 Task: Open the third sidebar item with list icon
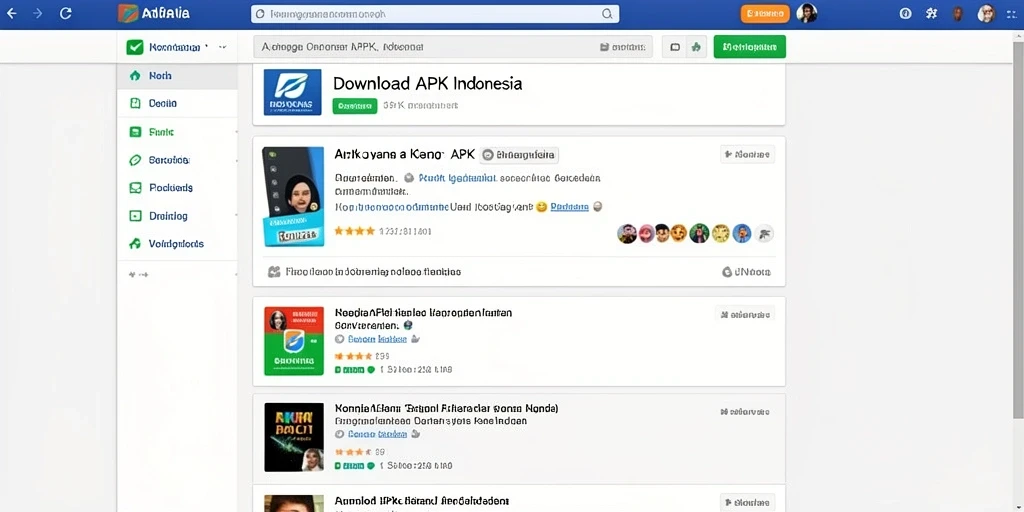coord(178,132)
